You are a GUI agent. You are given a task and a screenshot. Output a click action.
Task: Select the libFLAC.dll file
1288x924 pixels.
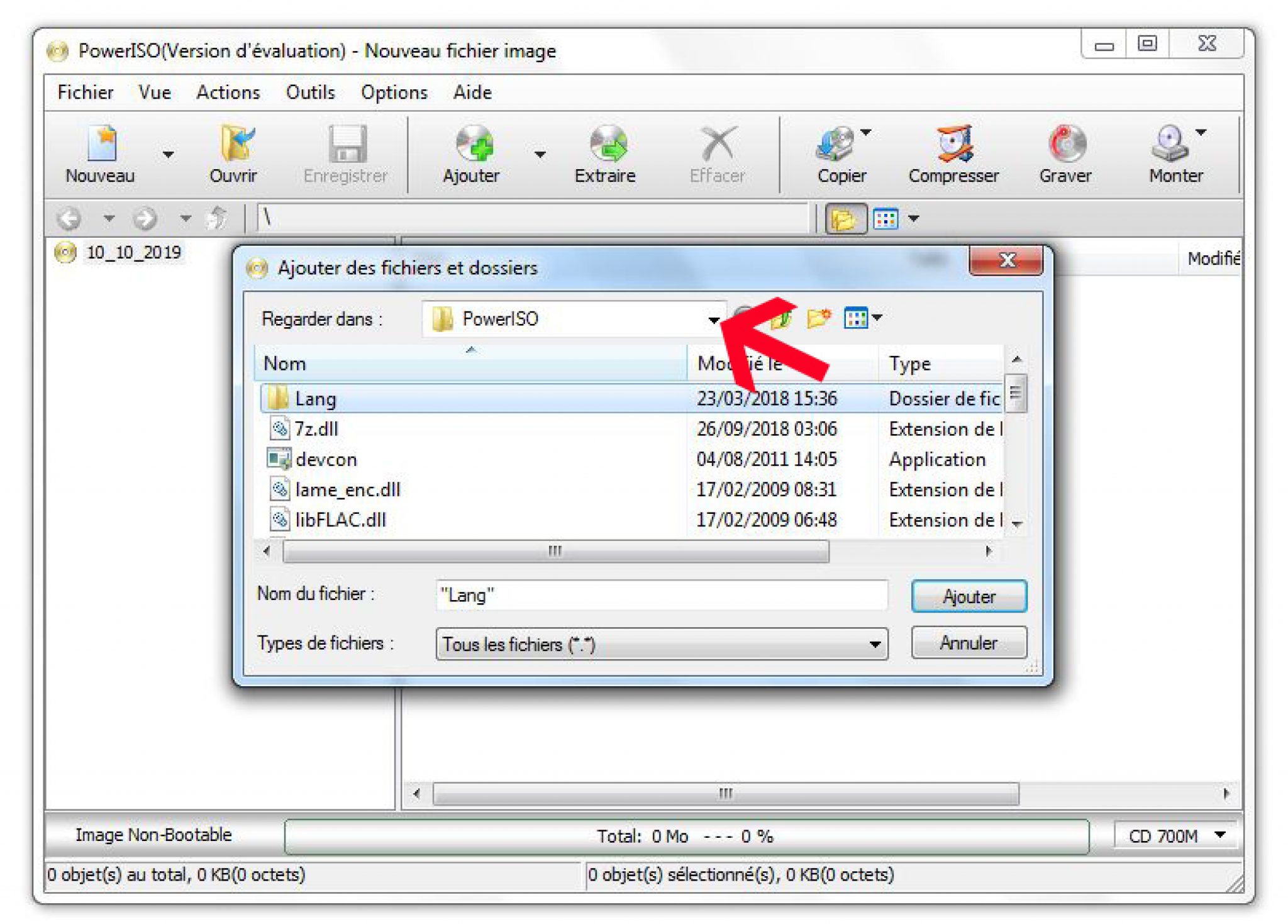(340, 520)
